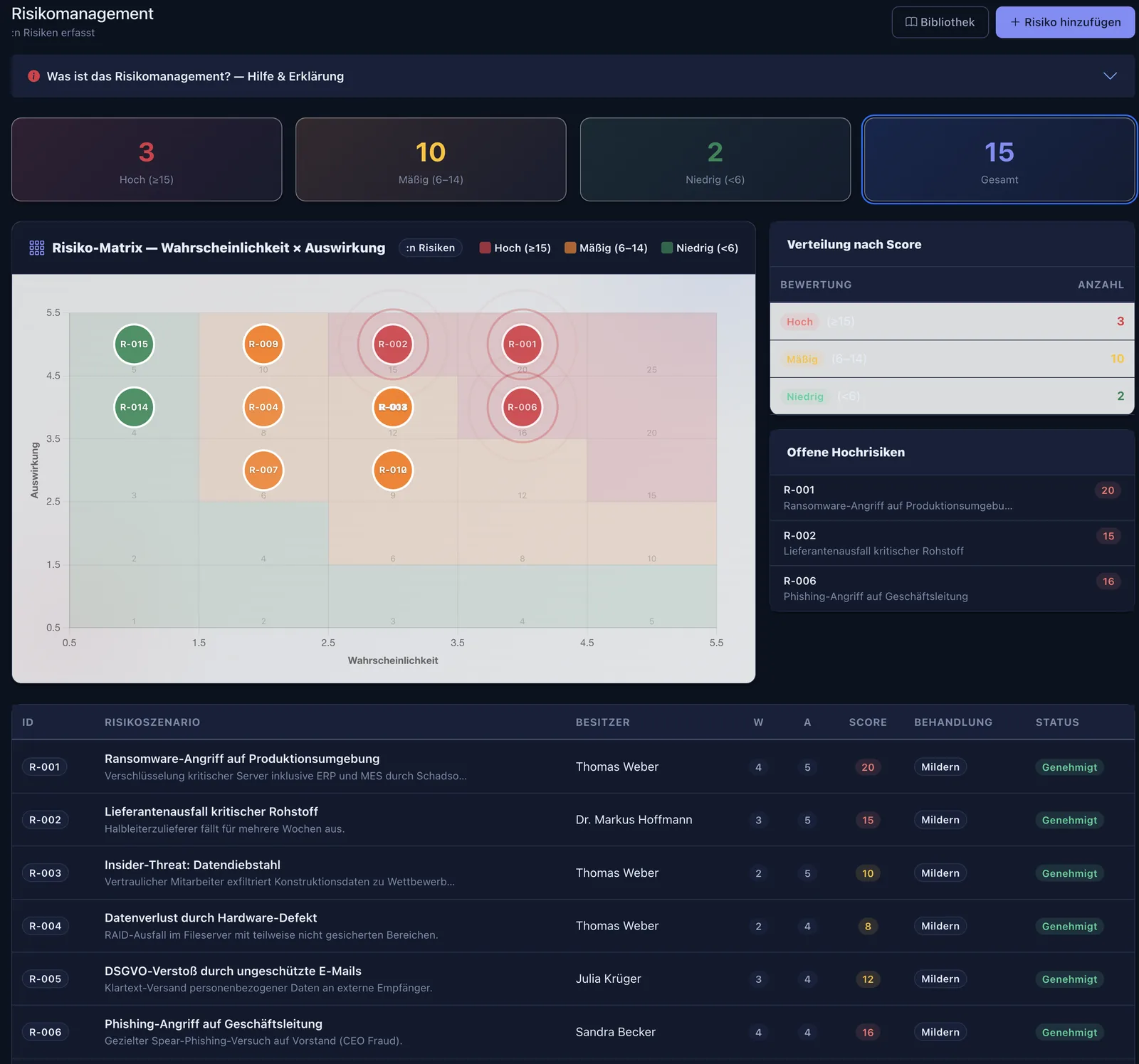Select the R-015 green bubble in matrix

[x=134, y=344]
